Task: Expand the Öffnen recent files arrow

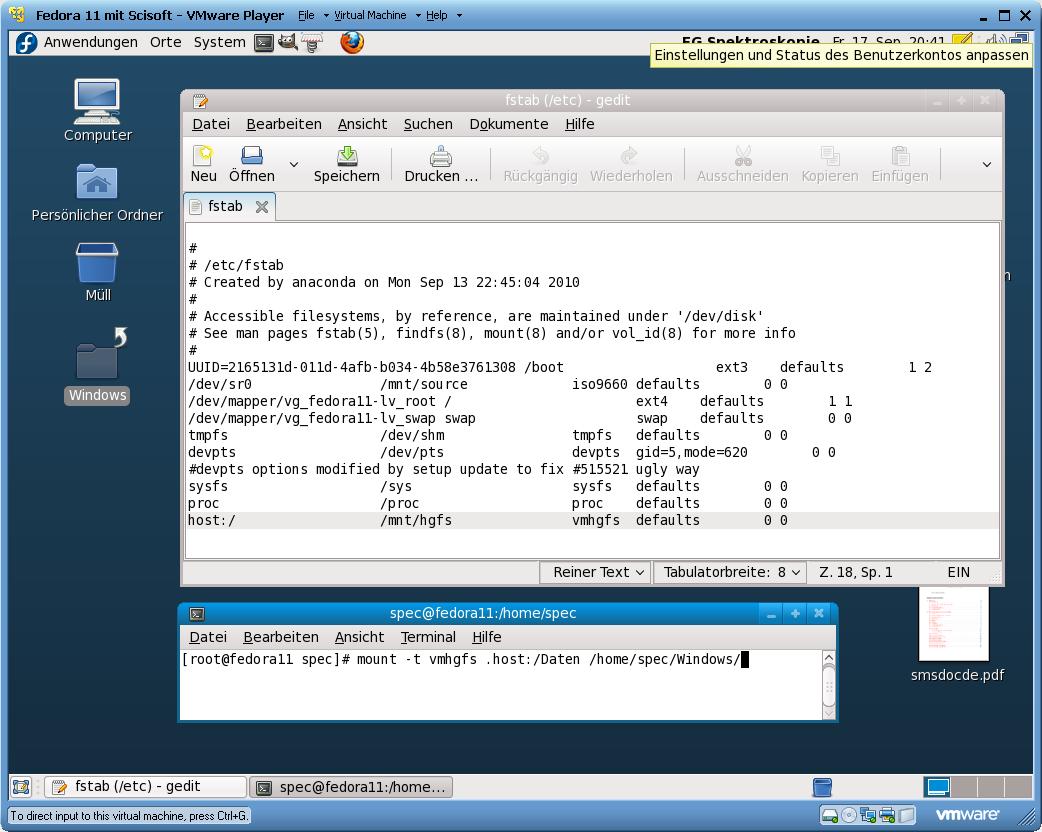Action: 294,164
